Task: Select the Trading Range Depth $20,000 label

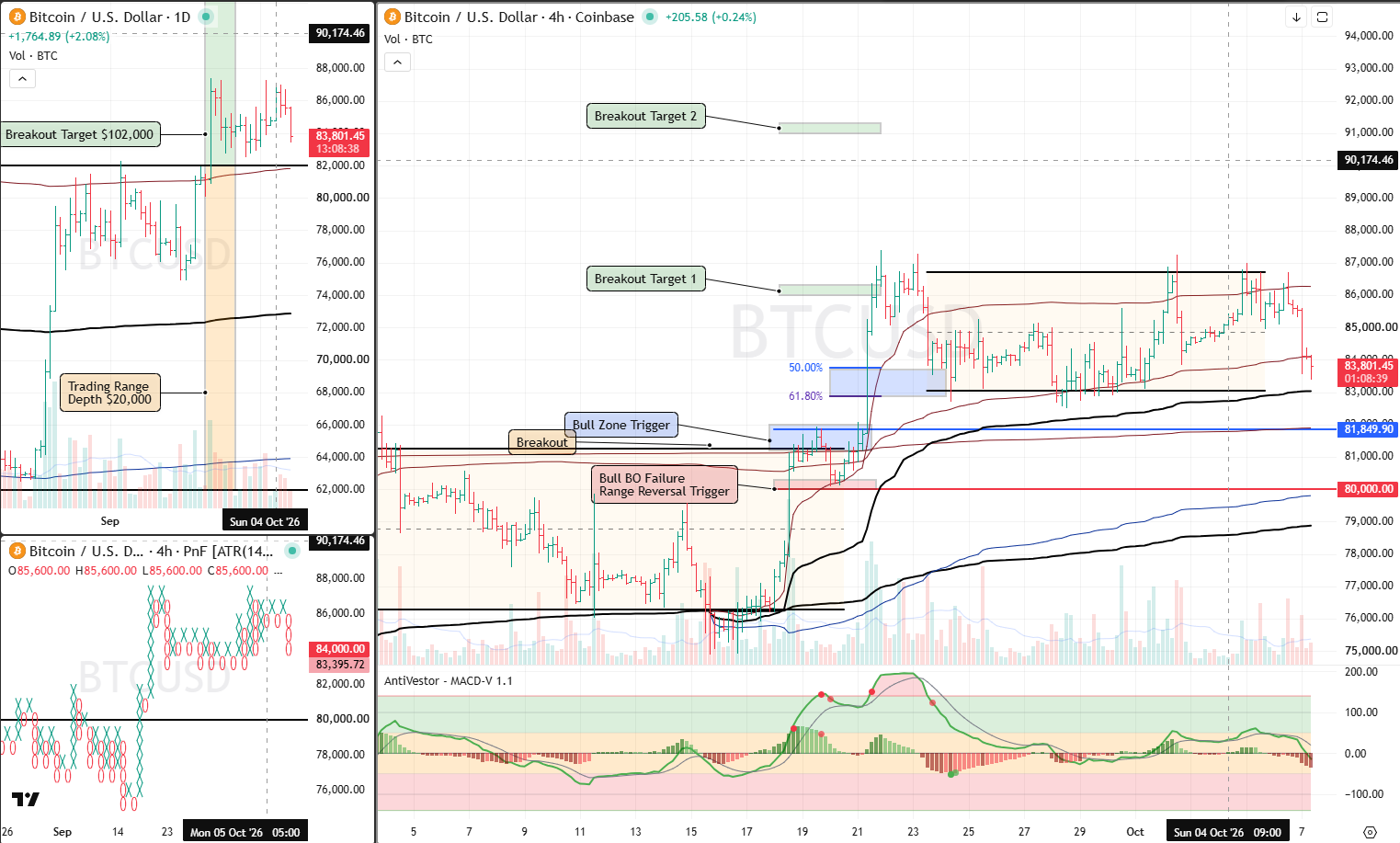Action: [109, 393]
